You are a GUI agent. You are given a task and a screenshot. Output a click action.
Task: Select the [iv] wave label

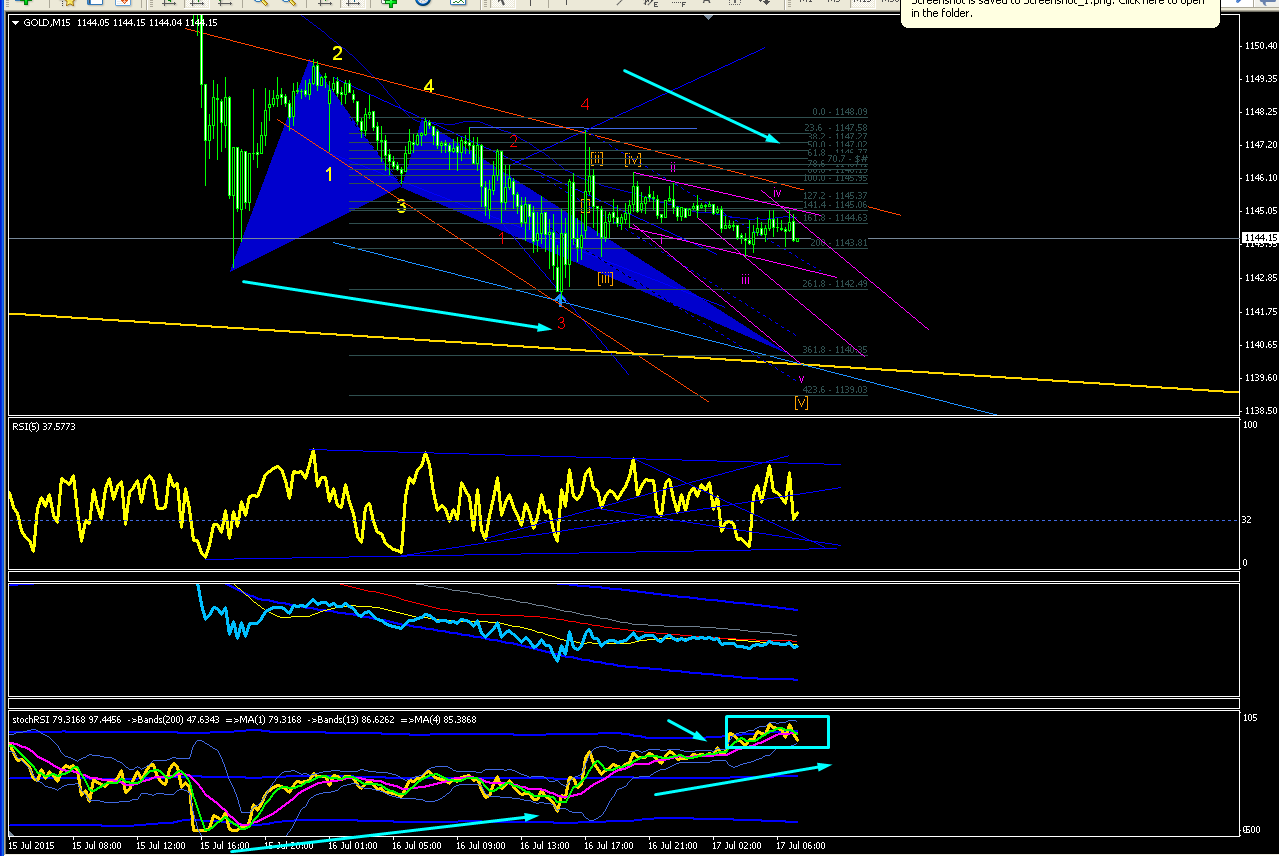[633, 159]
